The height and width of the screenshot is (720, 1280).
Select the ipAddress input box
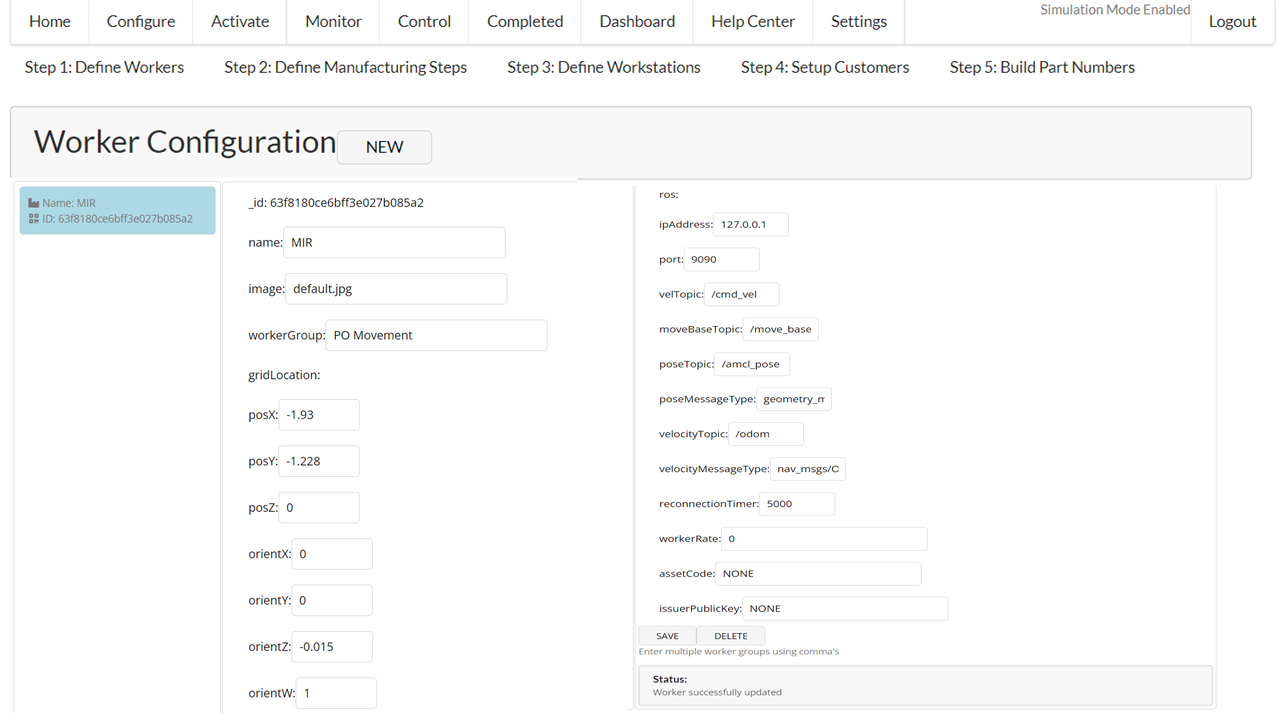pyautogui.click(x=751, y=225)
